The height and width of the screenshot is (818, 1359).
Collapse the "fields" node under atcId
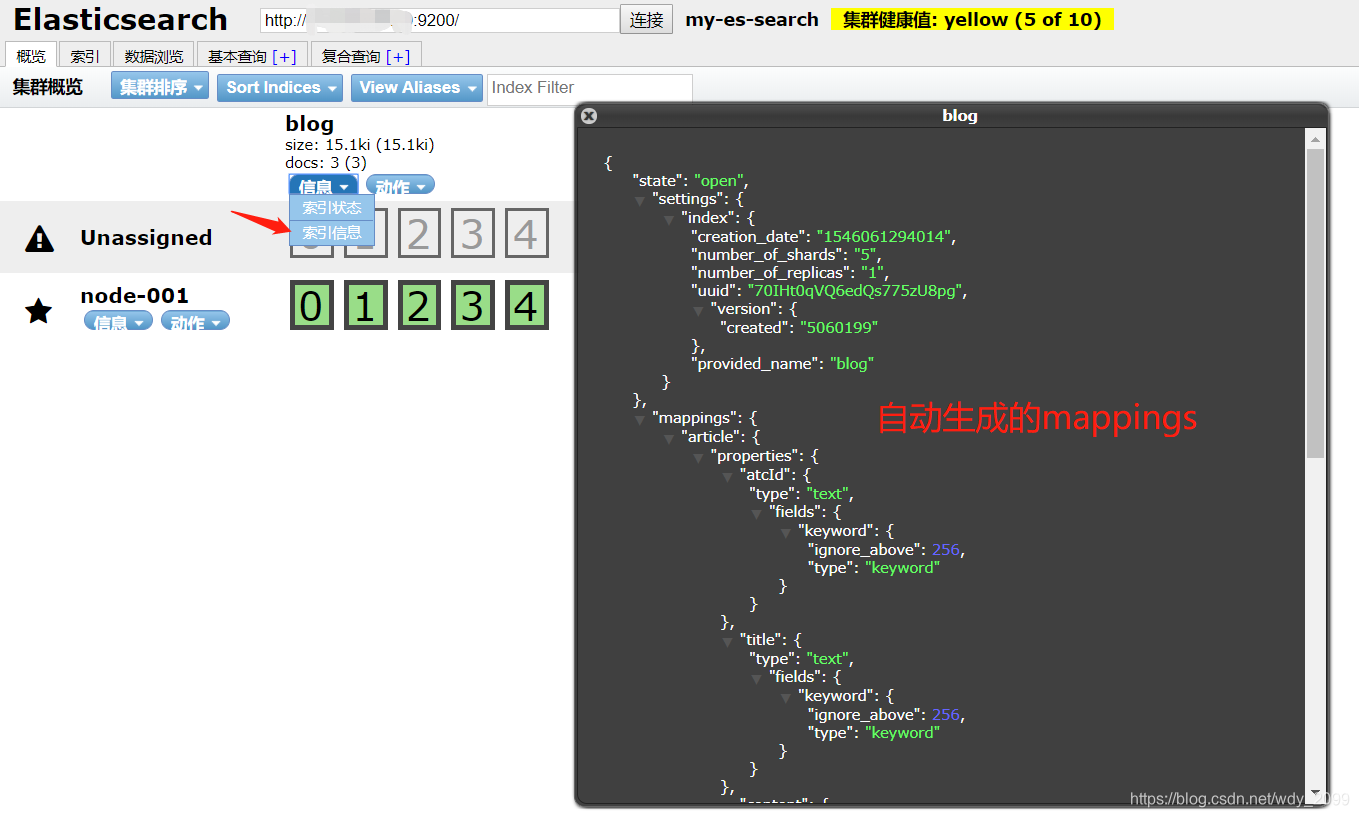(x=757, y=513)
